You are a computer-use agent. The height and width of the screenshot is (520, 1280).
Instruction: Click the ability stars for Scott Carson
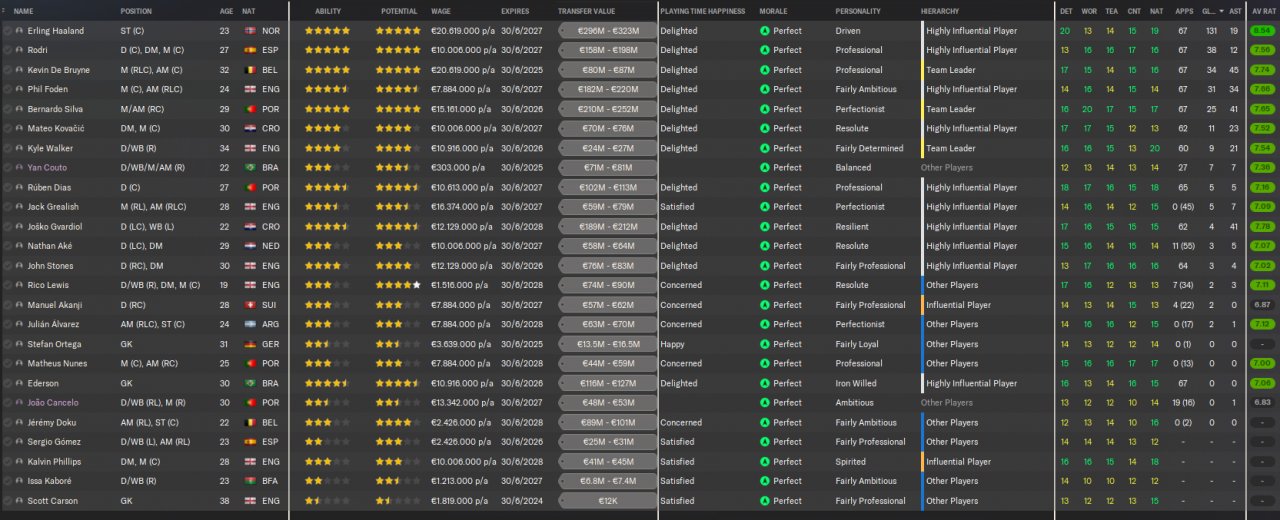[x=327, y=501]
